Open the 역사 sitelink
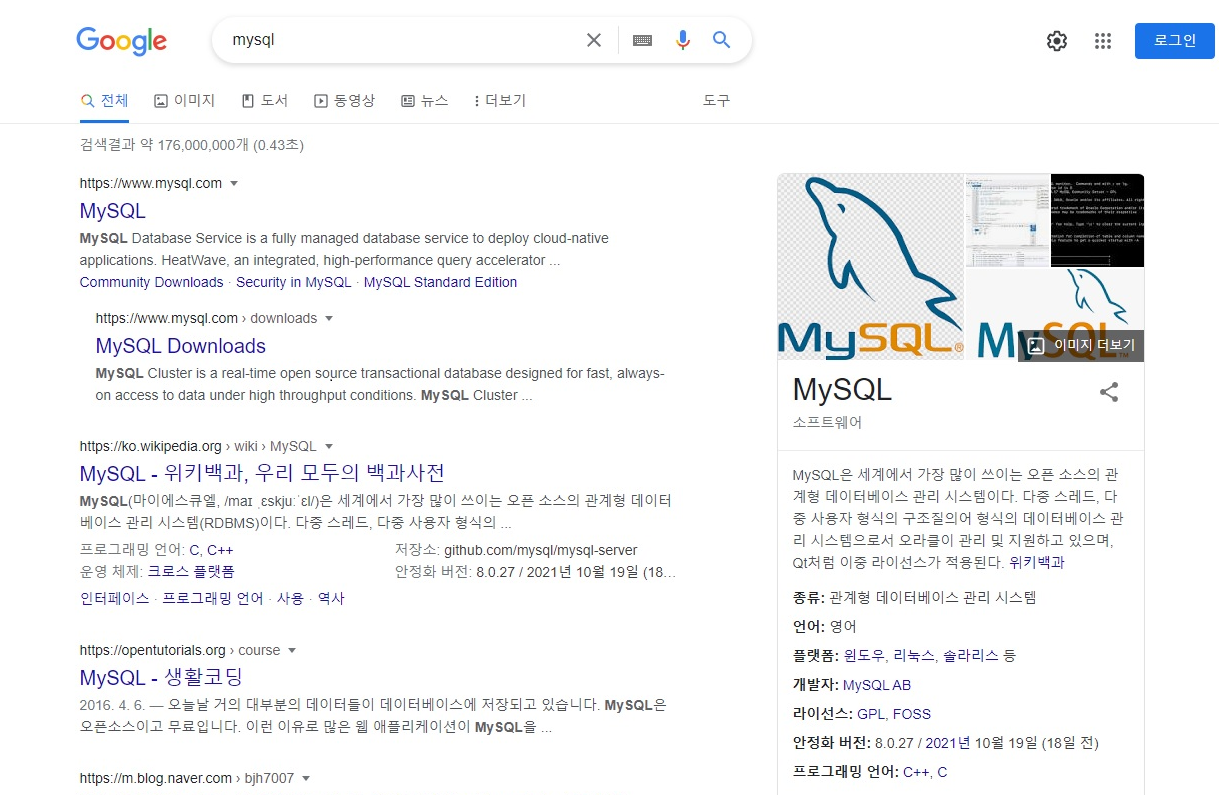Viewport: 1219px width, 795px height. (331, 598)
